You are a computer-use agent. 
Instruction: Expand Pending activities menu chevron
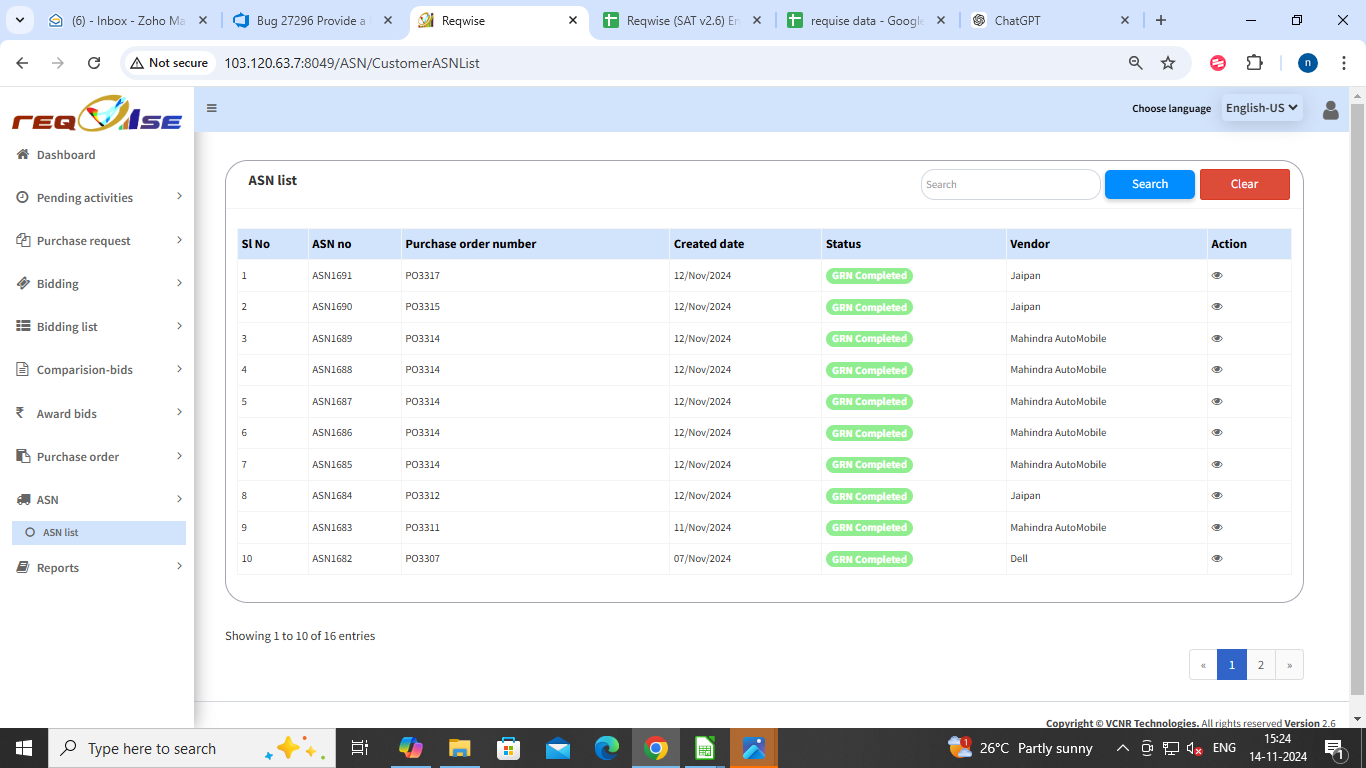[x=179, y=197]
